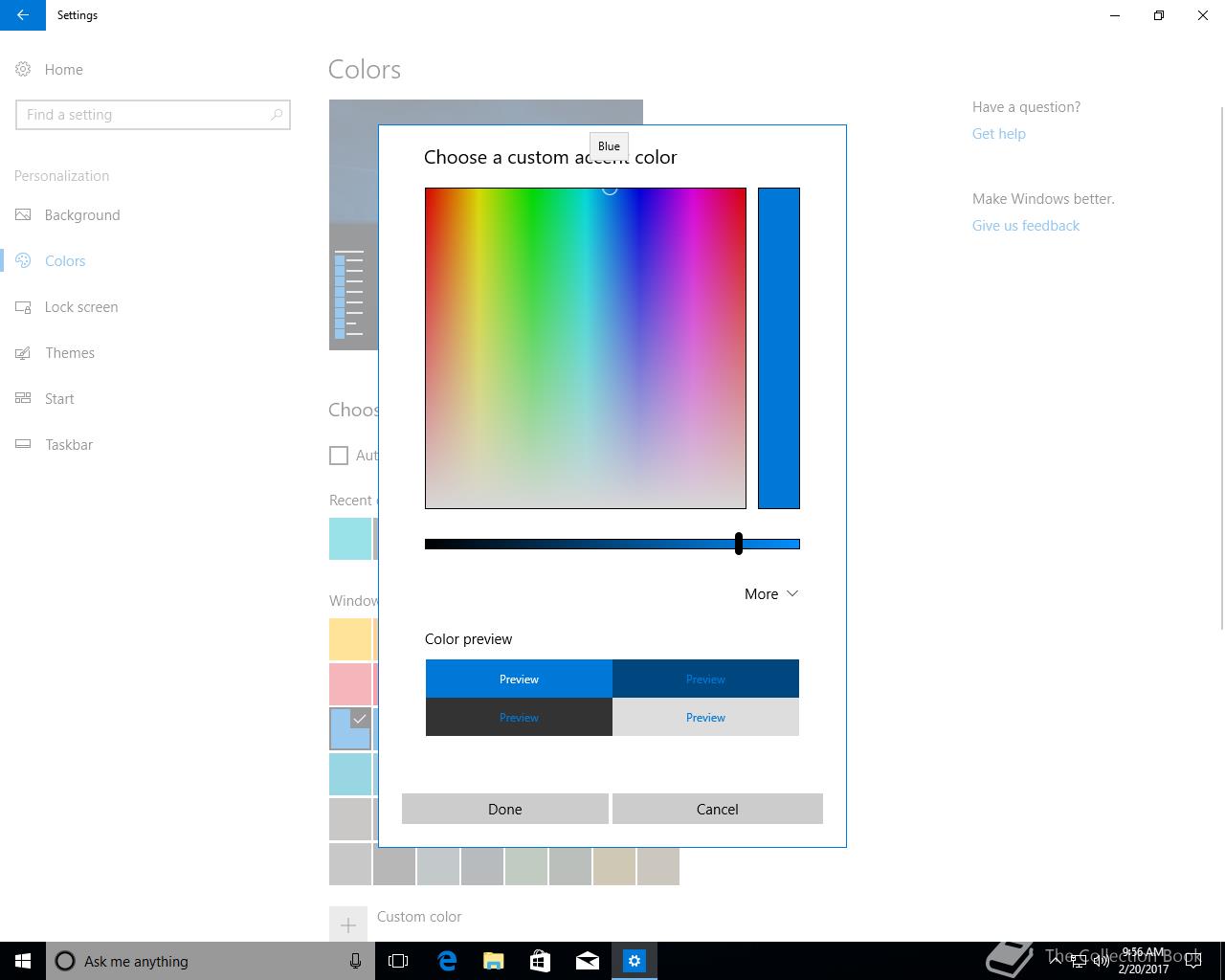Open File Explorer from the taskbar

pyautogui.click(x=494, y=961)
